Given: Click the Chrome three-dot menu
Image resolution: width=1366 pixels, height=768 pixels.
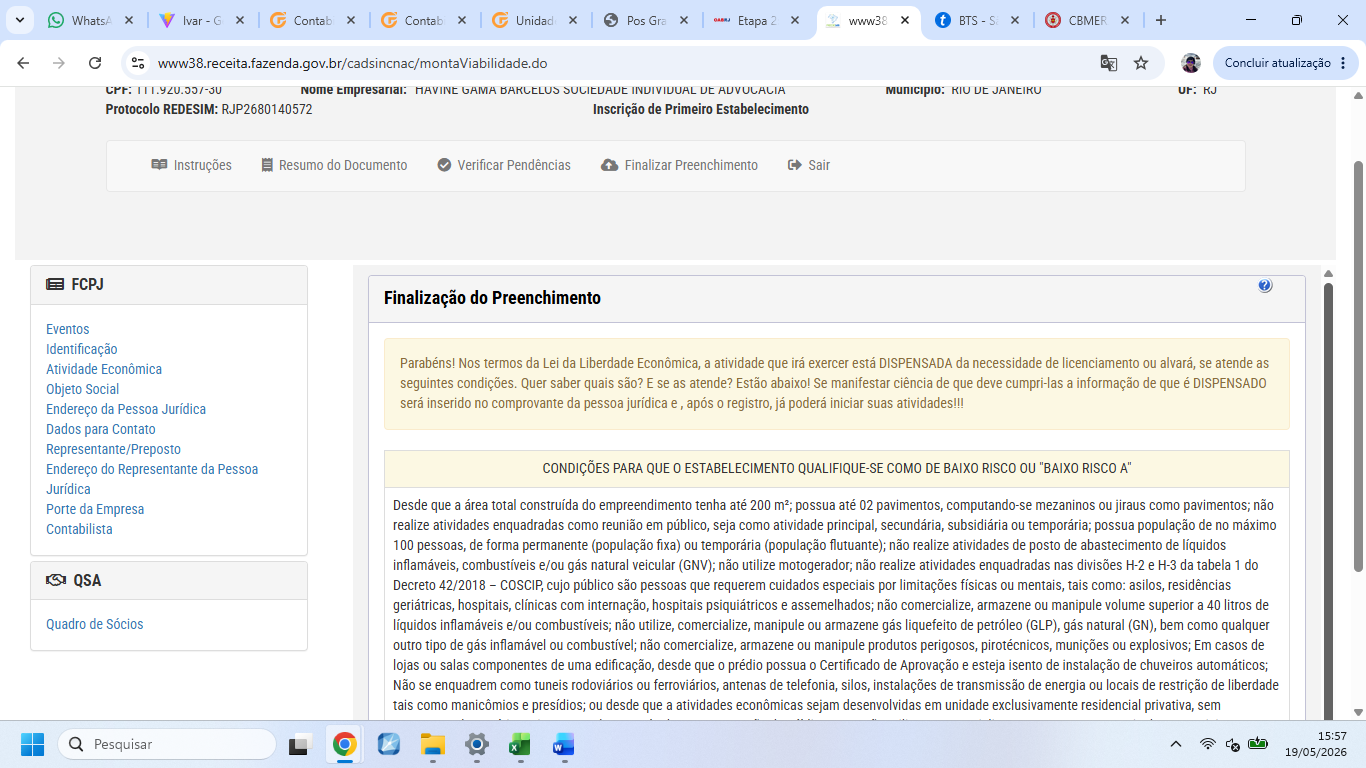Looking at the screenshot, I should coord(1343,63).
